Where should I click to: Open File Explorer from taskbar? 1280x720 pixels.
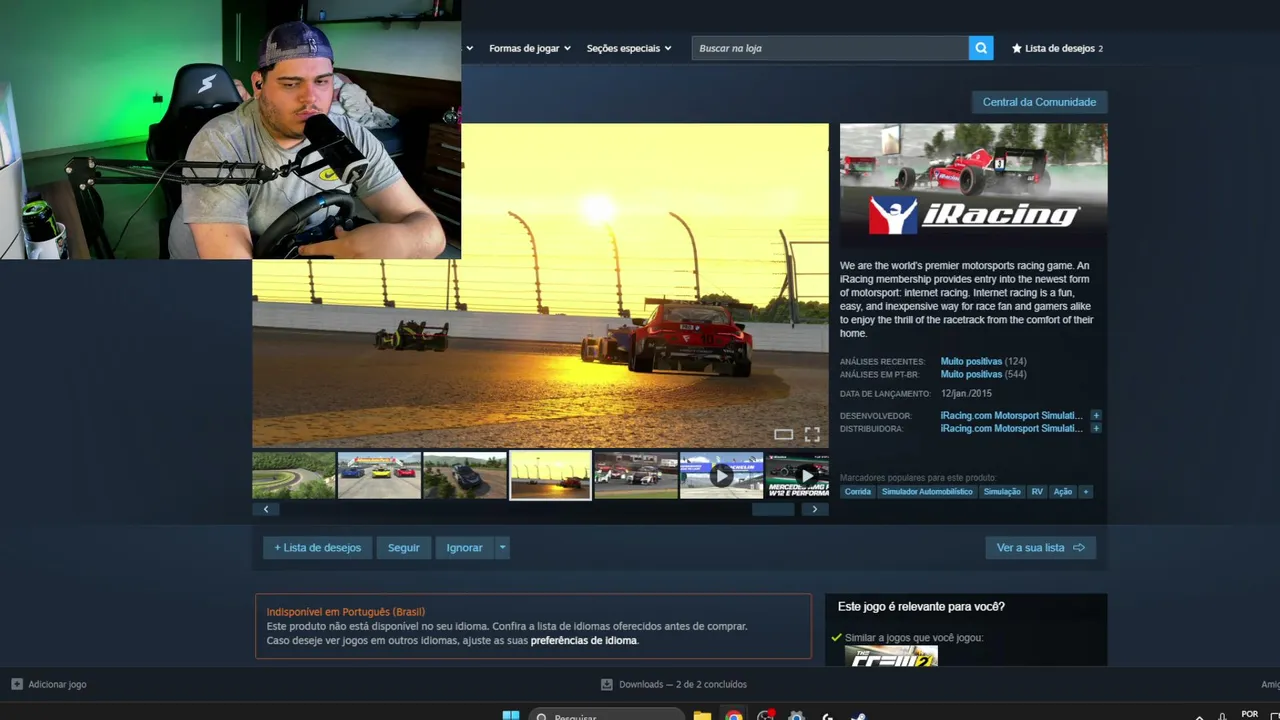(x=702, y=716)
